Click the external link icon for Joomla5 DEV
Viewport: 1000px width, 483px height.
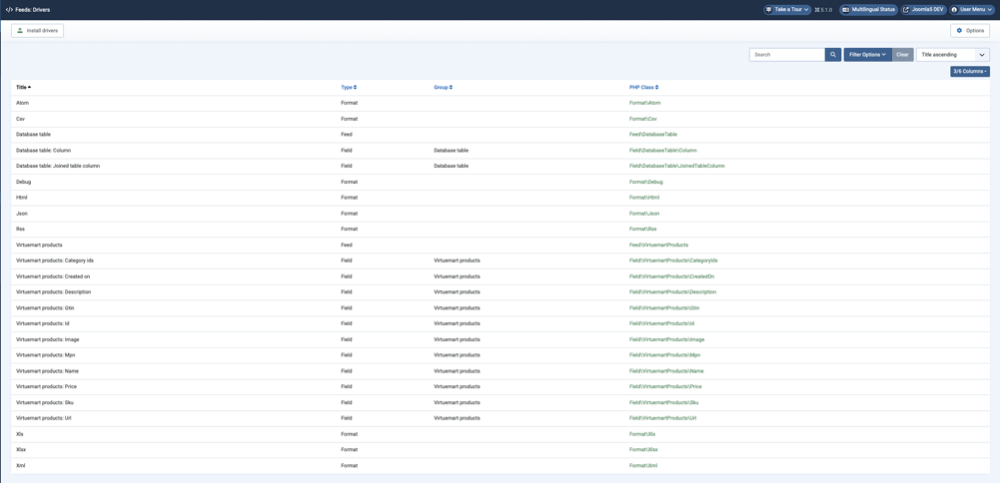[906, 9]
